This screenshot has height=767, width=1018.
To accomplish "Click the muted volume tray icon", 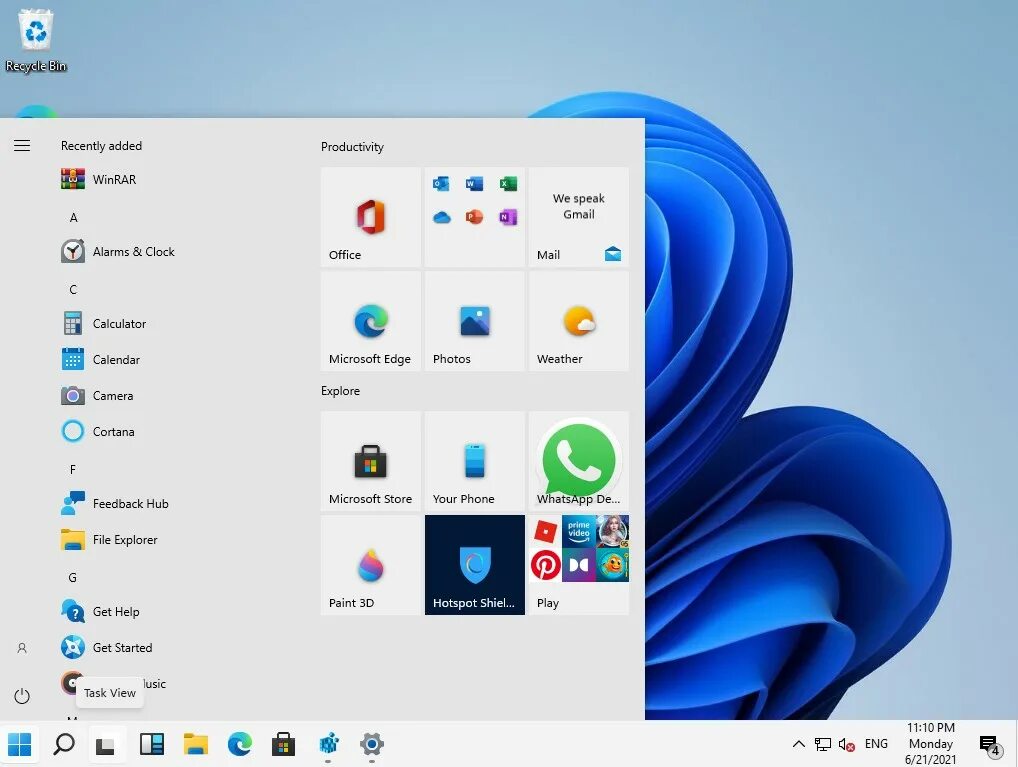I will click(x=847, y=744).
